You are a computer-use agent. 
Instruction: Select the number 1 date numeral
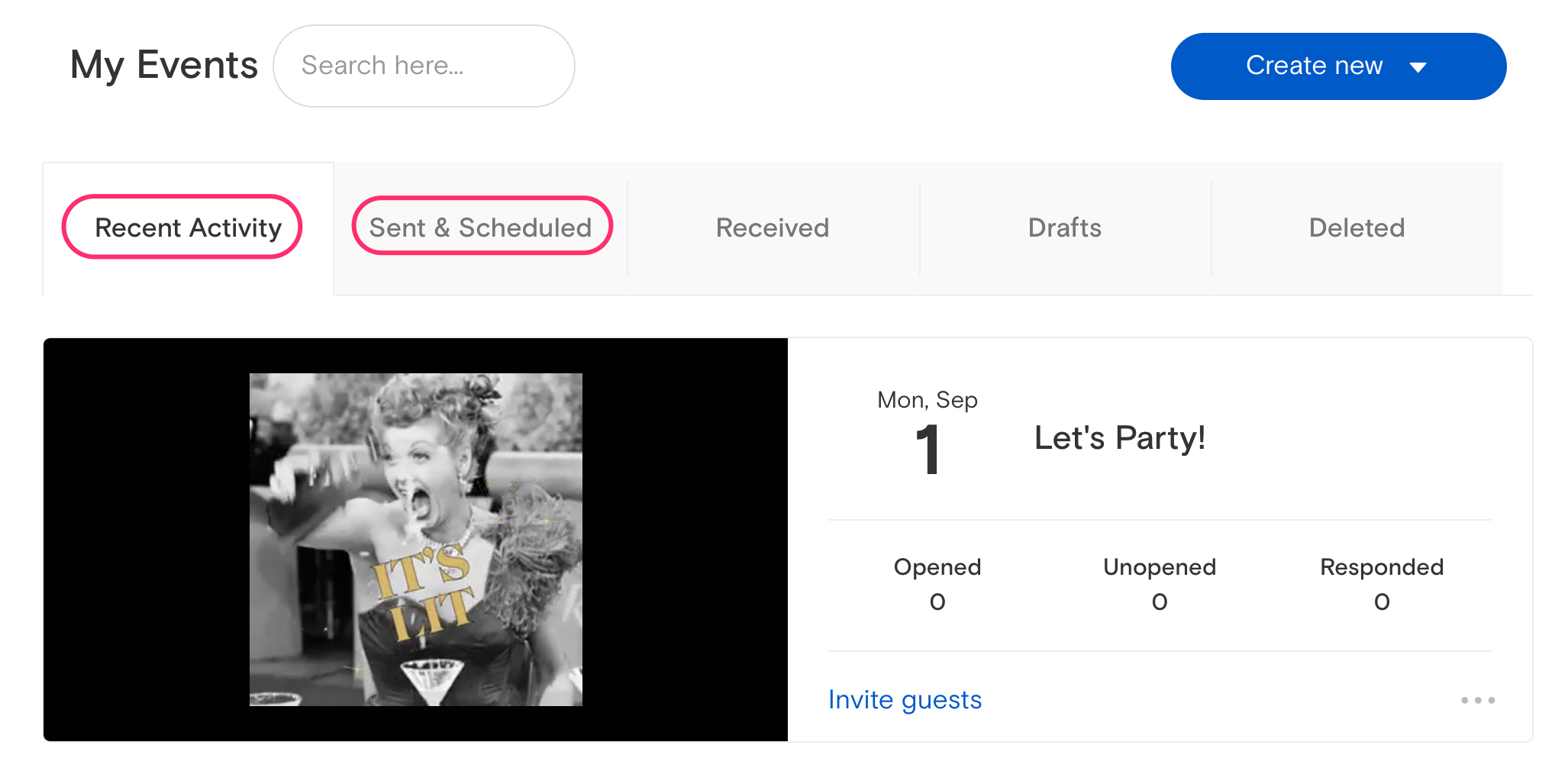click(928, 450)
